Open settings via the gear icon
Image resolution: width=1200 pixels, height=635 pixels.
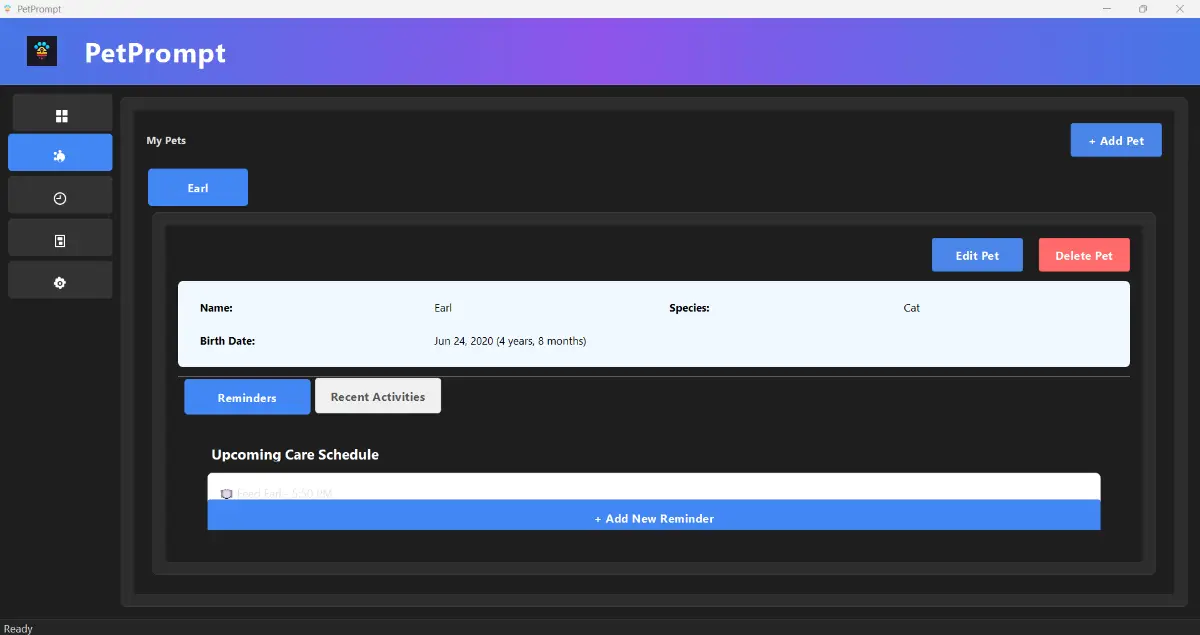tap(60, 283)
